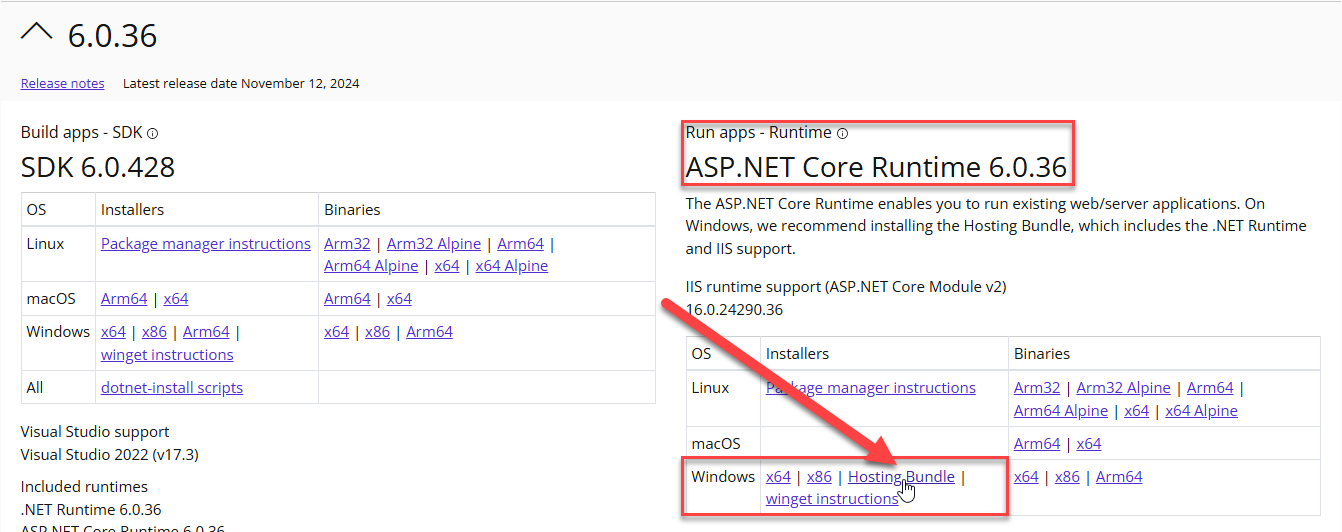Download Runtime Windows x64 binary
The image size is (1342, 532).
coord(1026,477)
